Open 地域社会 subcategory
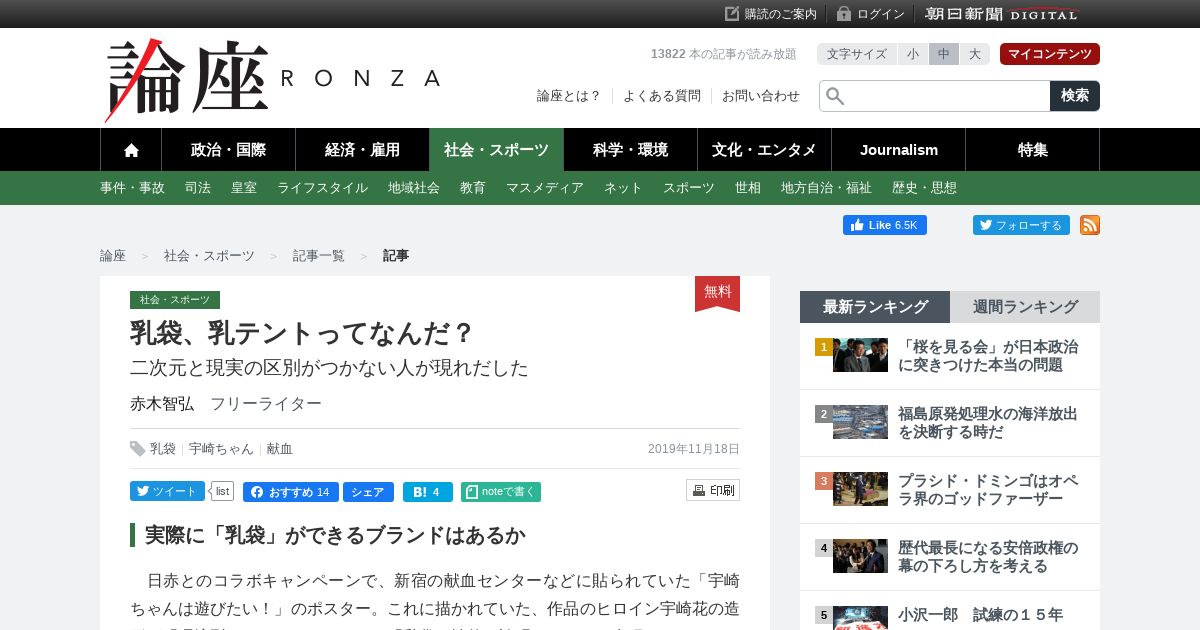This screenshot has height=630, width=1200. pos(414,188)
